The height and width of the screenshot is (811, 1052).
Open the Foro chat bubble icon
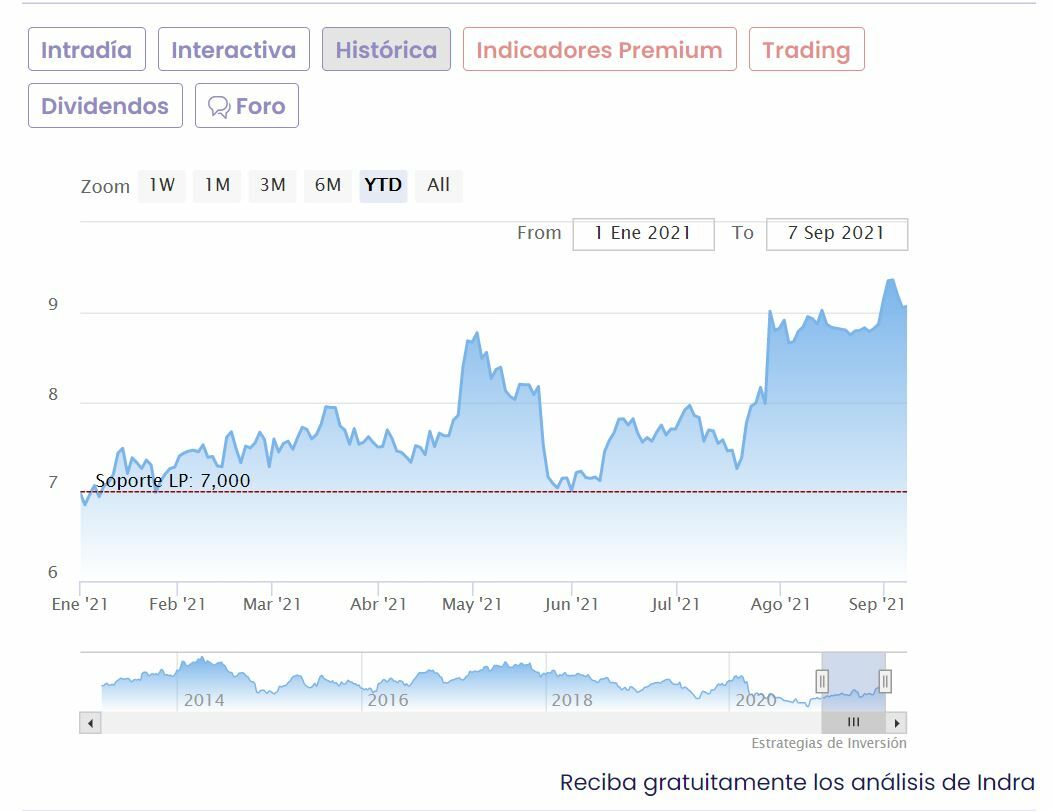(x=219, y=107)
